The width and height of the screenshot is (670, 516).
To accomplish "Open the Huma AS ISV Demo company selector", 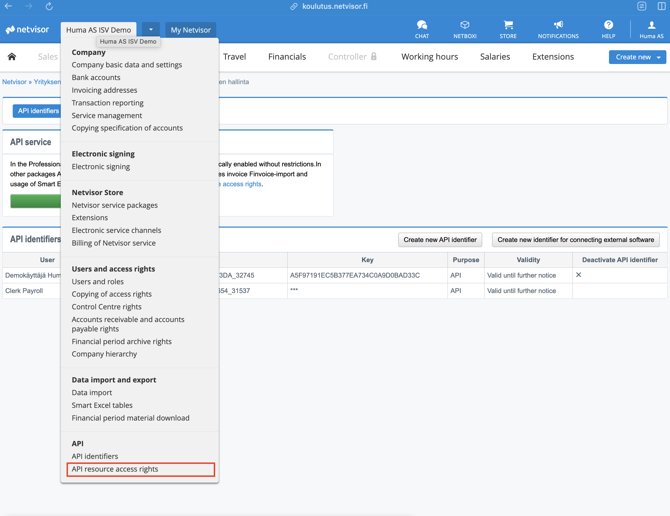I will pyautogui.click(x=99, y=30).
